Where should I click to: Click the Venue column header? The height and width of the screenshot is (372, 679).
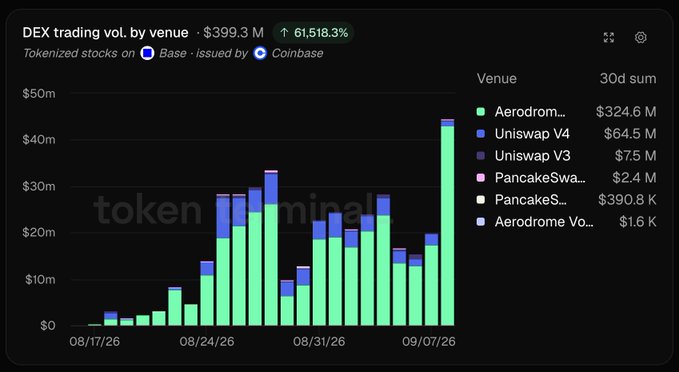[497, 79]
